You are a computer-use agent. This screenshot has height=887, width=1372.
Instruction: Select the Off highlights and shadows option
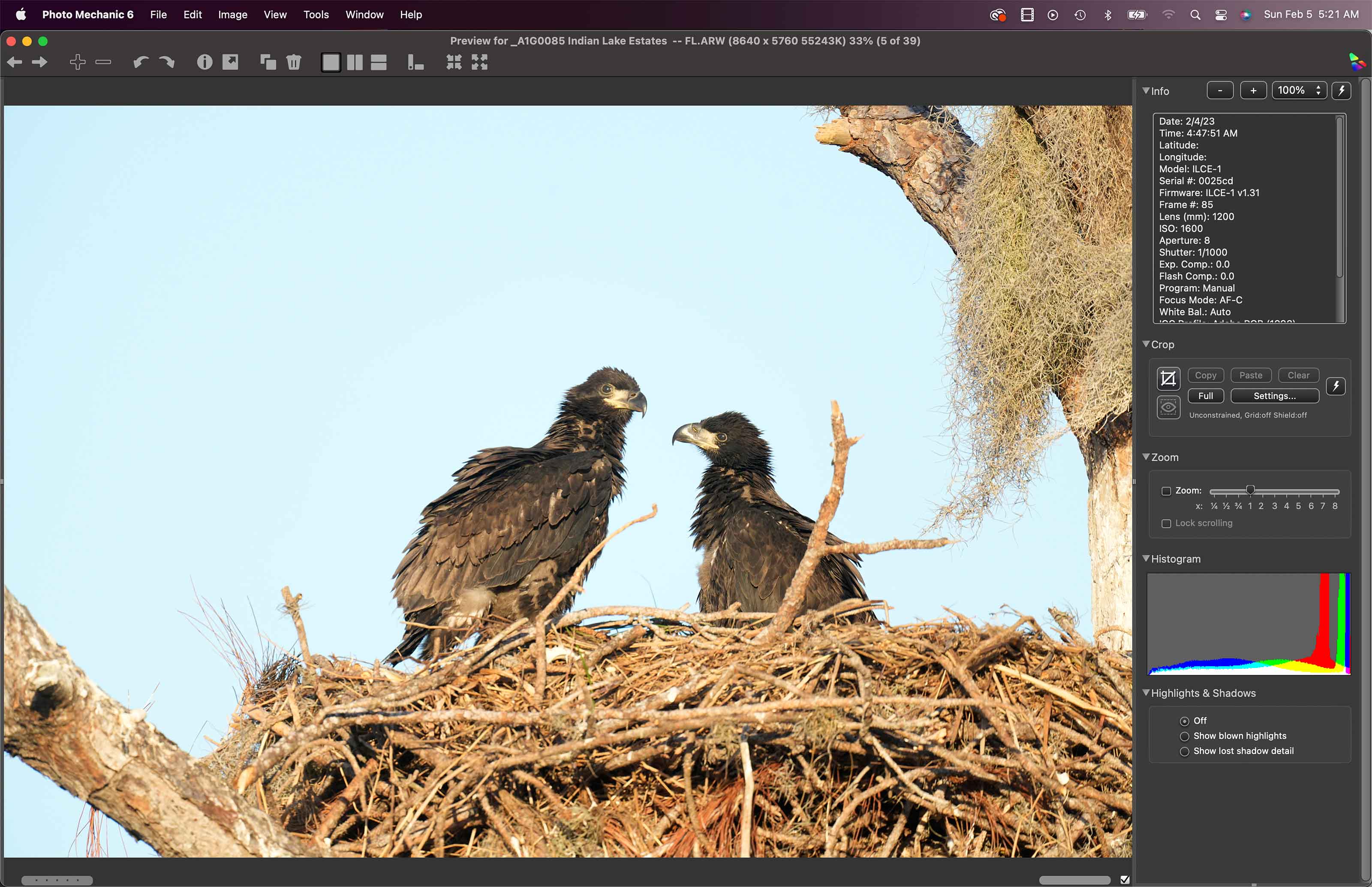[x=1184, y=721]
